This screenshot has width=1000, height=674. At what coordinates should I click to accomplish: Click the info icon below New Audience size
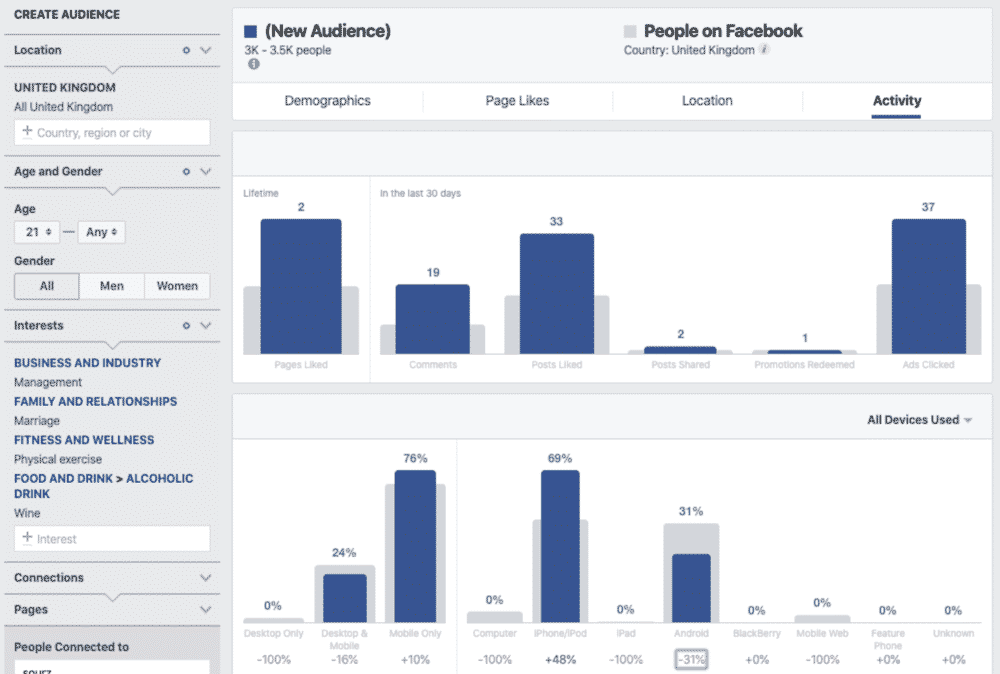[x=254, y=64]
